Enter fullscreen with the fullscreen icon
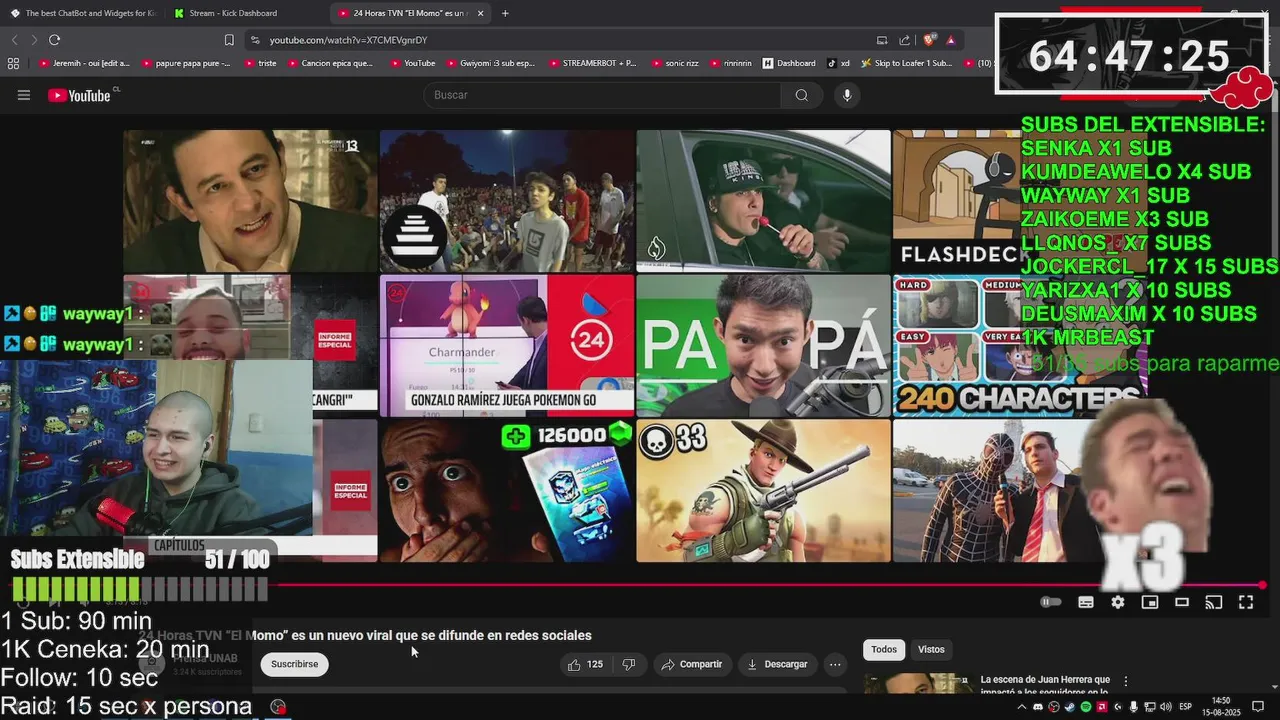Viewport: 1280px width, 720px height. click(x=1246, y=602)
